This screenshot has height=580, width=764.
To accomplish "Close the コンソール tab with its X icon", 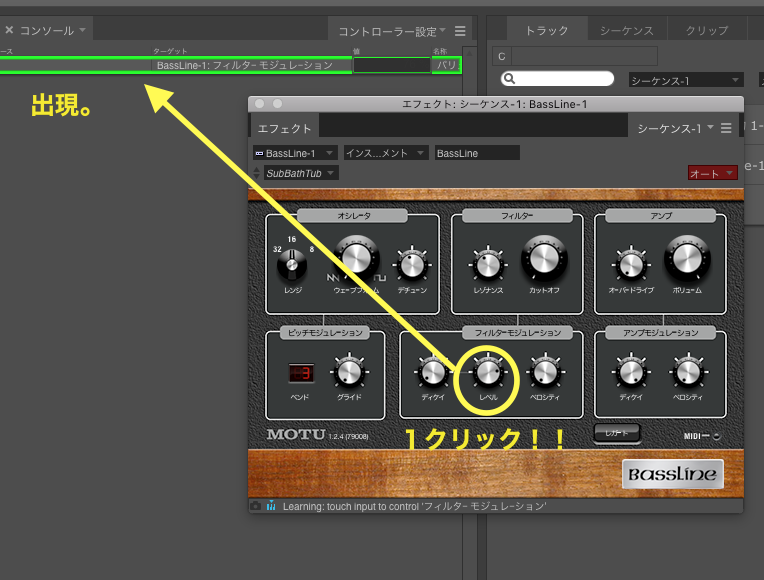I will (9, 30).
